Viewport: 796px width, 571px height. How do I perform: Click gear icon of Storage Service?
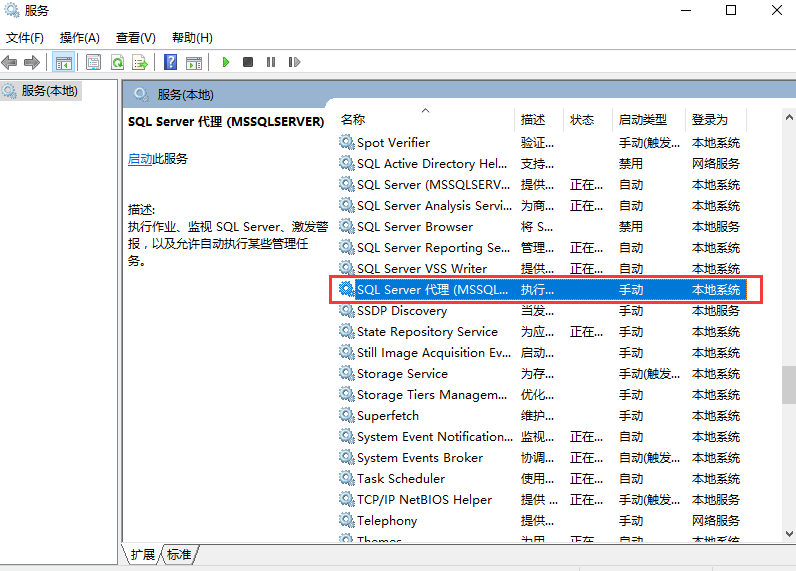tap(347, 373)
